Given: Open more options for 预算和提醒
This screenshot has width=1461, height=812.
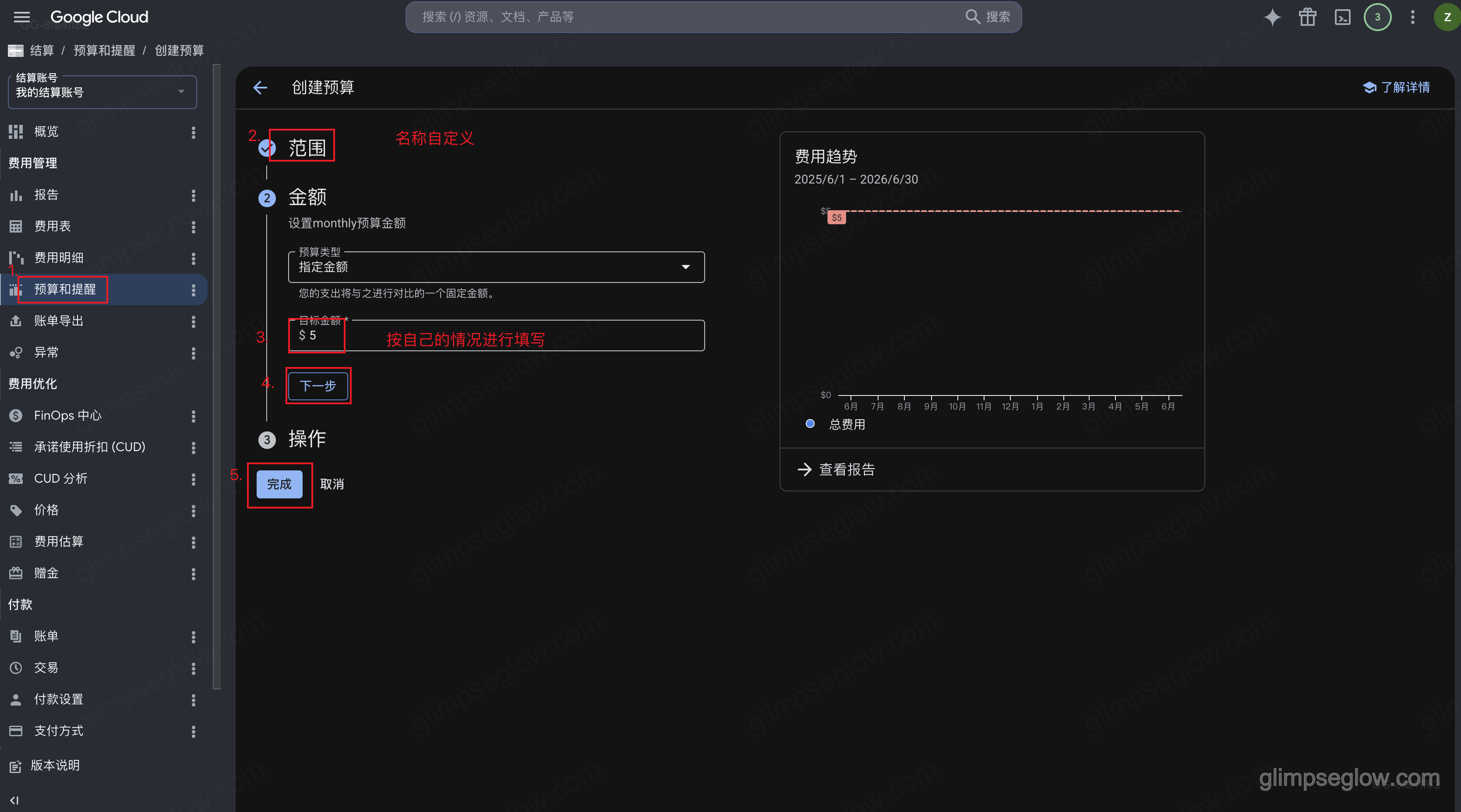Looking at the screenshot, I should pyautogui.click(x=194, y=290).
